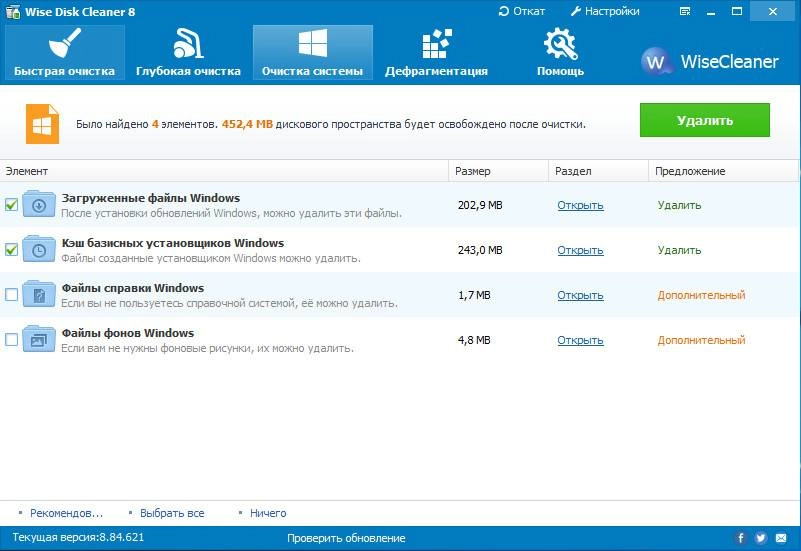
Task: Uncheck Загруженные файлы Windows checkbox
Action: coord(11,205)
